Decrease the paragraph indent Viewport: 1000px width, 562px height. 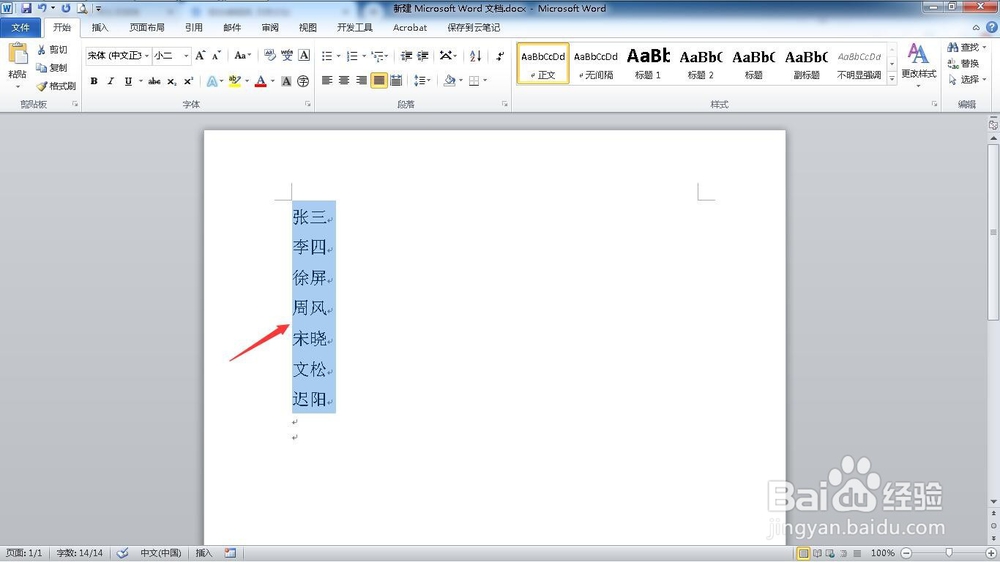(406, 56)
